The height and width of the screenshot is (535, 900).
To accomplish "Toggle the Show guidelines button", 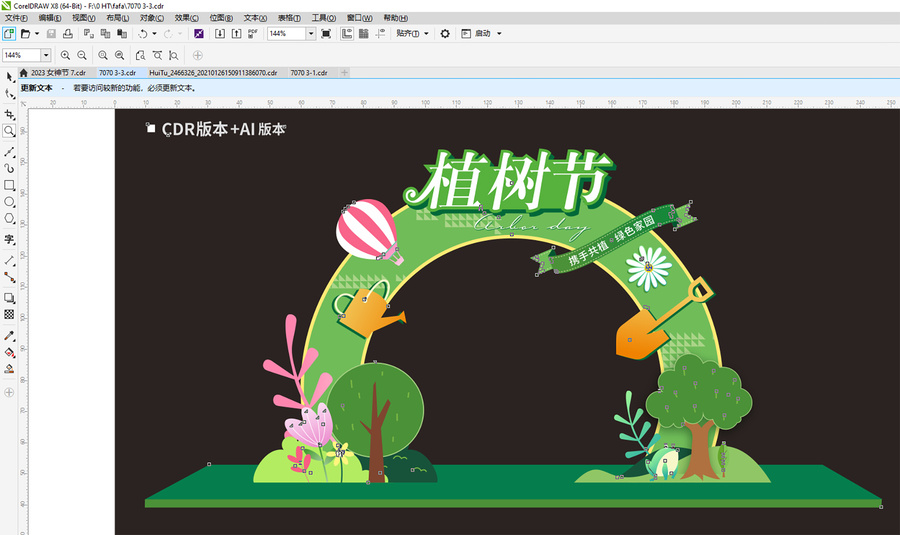I will 380,34.
